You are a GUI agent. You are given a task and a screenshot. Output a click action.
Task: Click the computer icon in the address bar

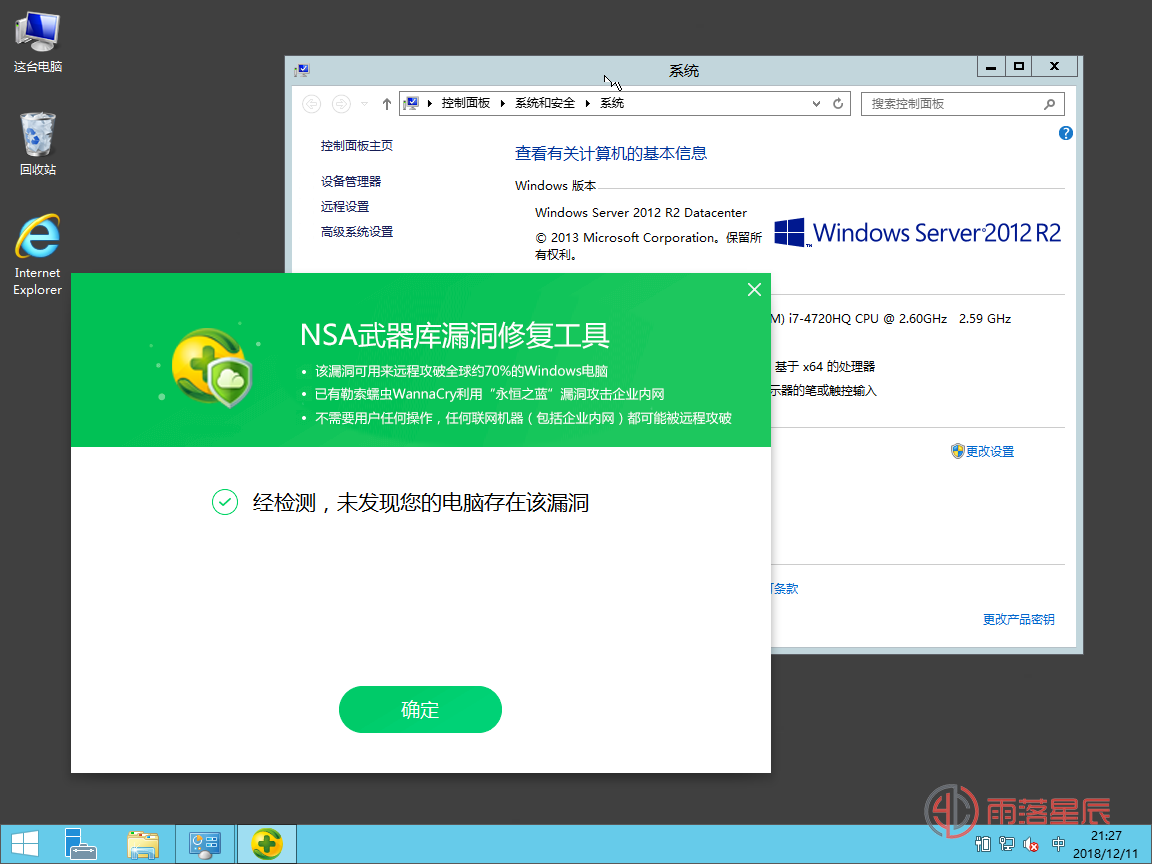pyautogui.click(x=411, y=104)
